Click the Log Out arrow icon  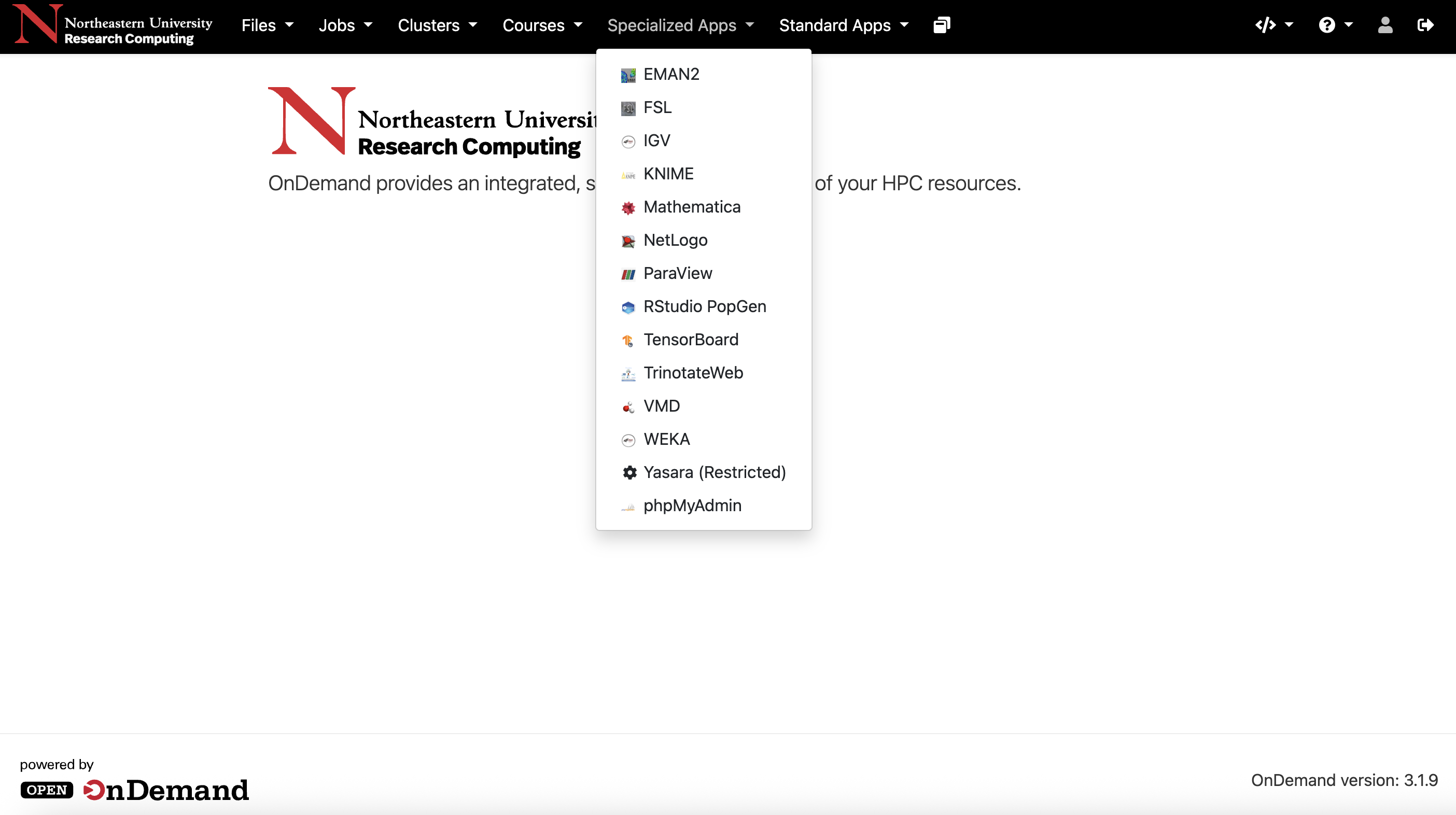[1425, 25]
